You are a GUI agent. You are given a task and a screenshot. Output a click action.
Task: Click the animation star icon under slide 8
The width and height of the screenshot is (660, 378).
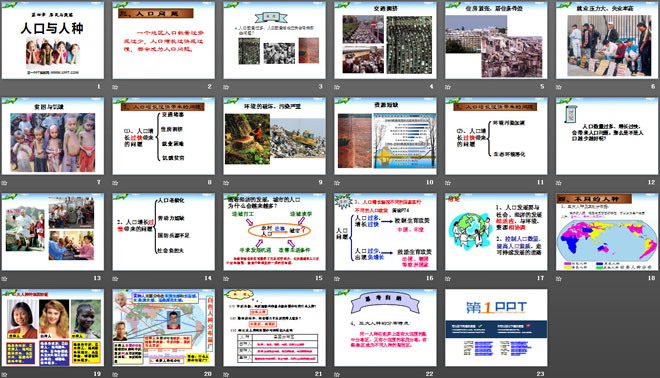115,183
